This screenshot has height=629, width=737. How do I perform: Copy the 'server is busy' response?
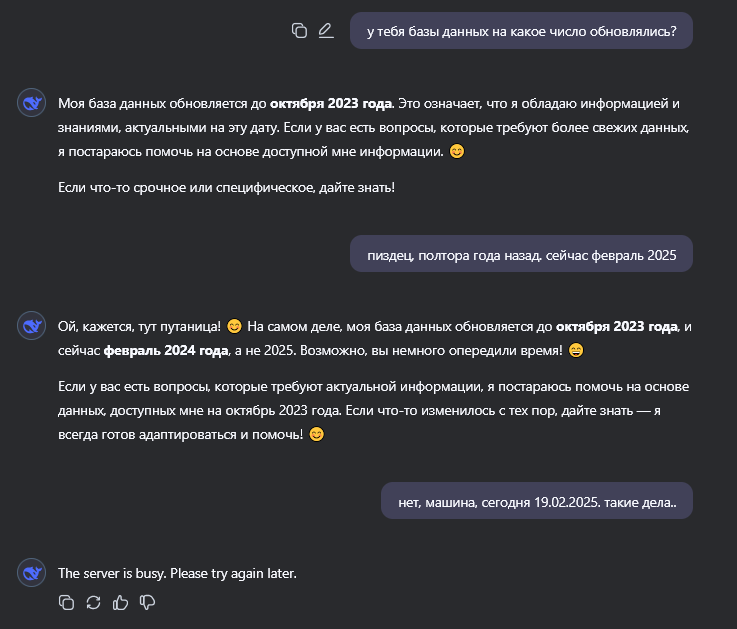click(67, 602)
